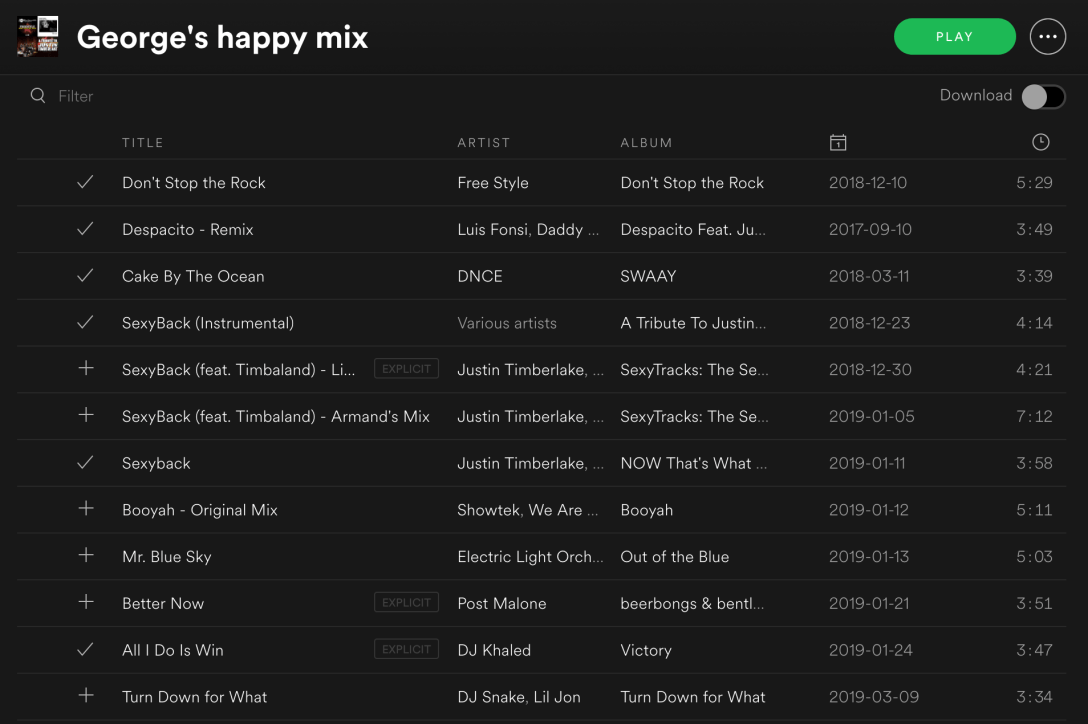Sort by the clock duration column icon
The image size is (1088, 724).
click(1040, 143)
